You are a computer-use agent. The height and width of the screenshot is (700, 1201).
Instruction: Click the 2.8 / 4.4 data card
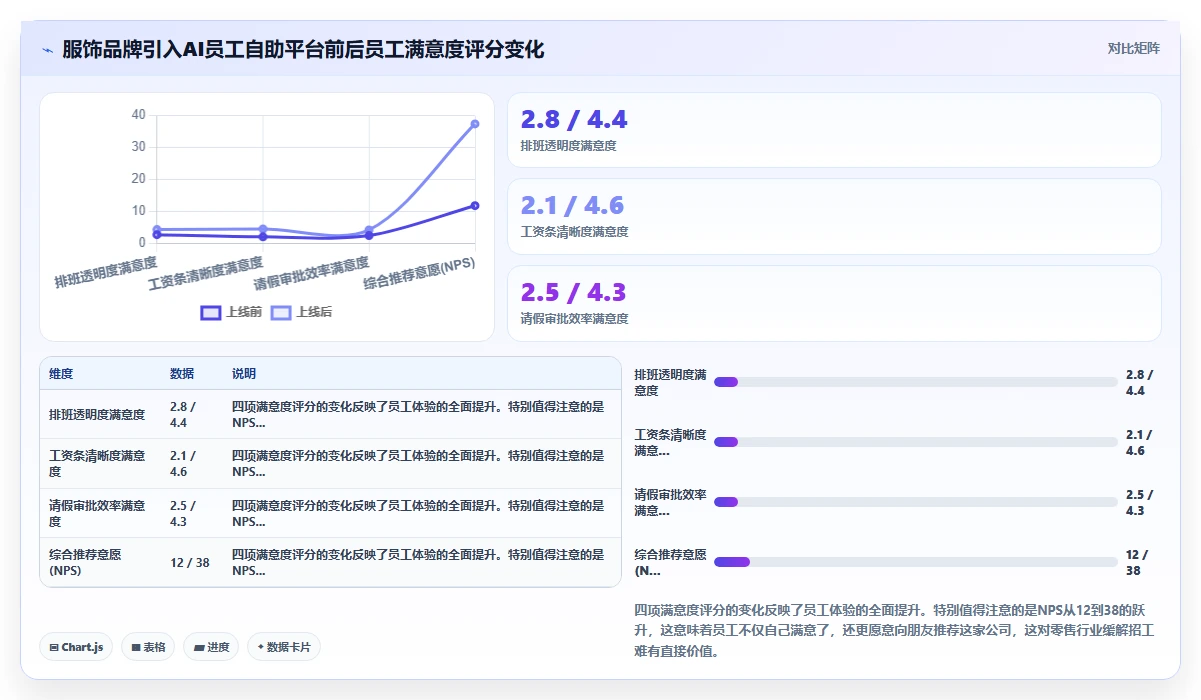(834, 130)
